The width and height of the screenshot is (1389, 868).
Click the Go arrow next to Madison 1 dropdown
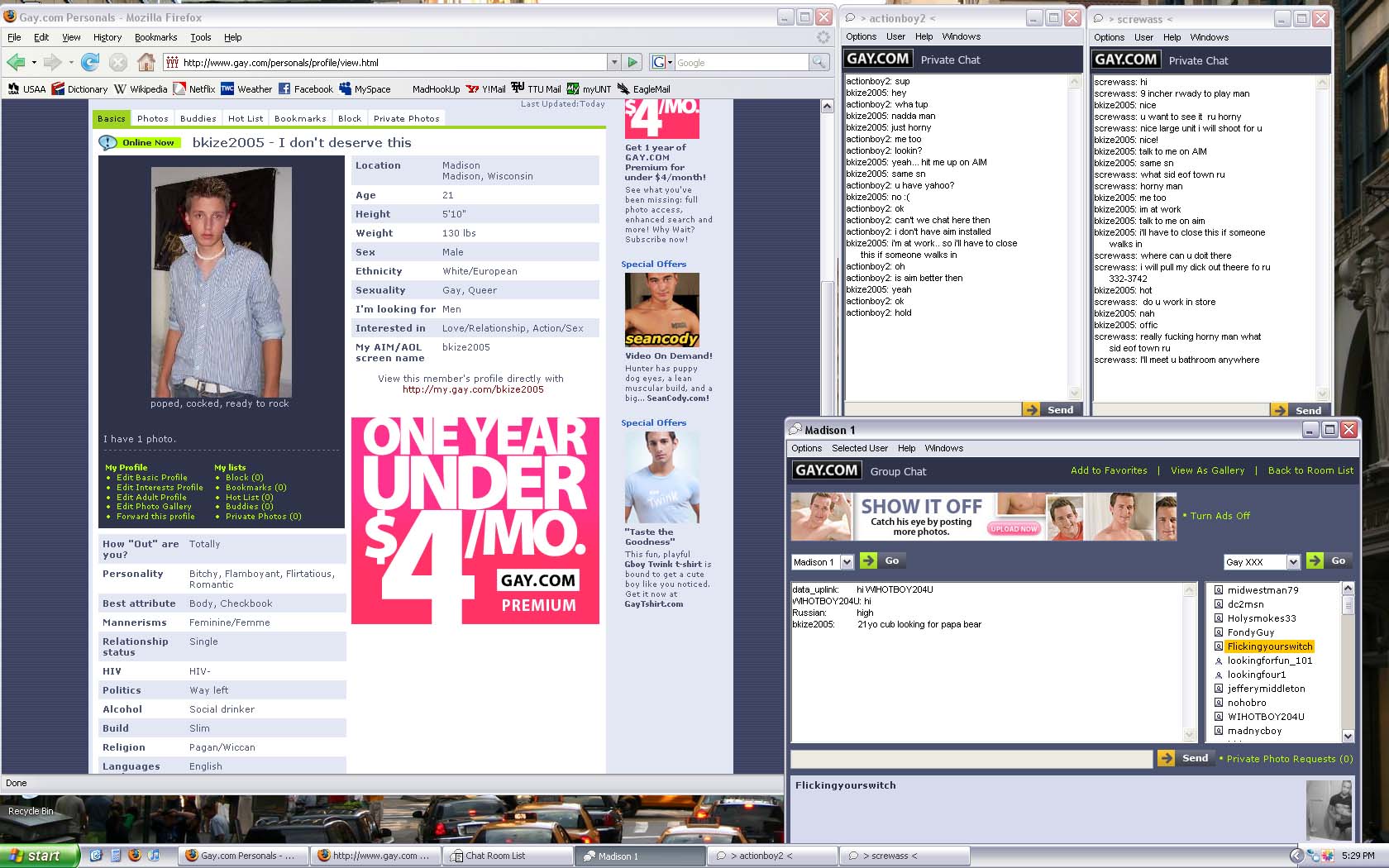[x=868, y=560]
